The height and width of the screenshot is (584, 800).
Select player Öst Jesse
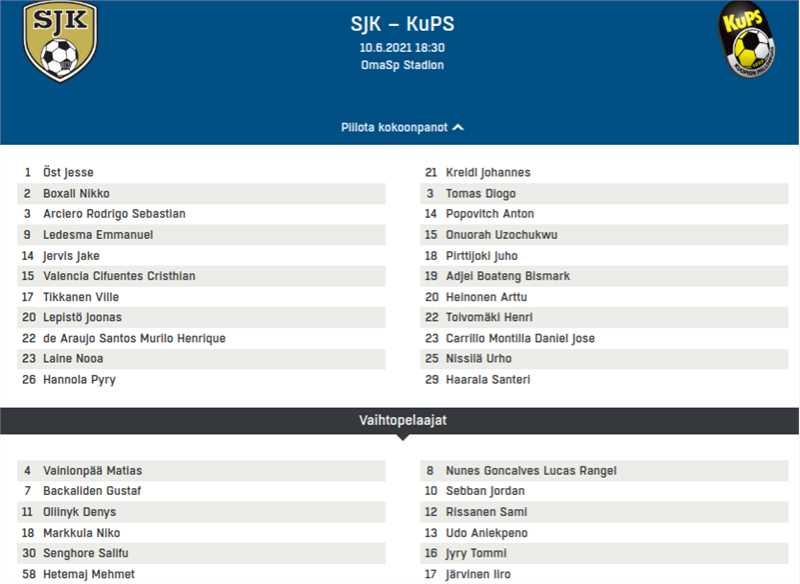[x=68, y=173]
